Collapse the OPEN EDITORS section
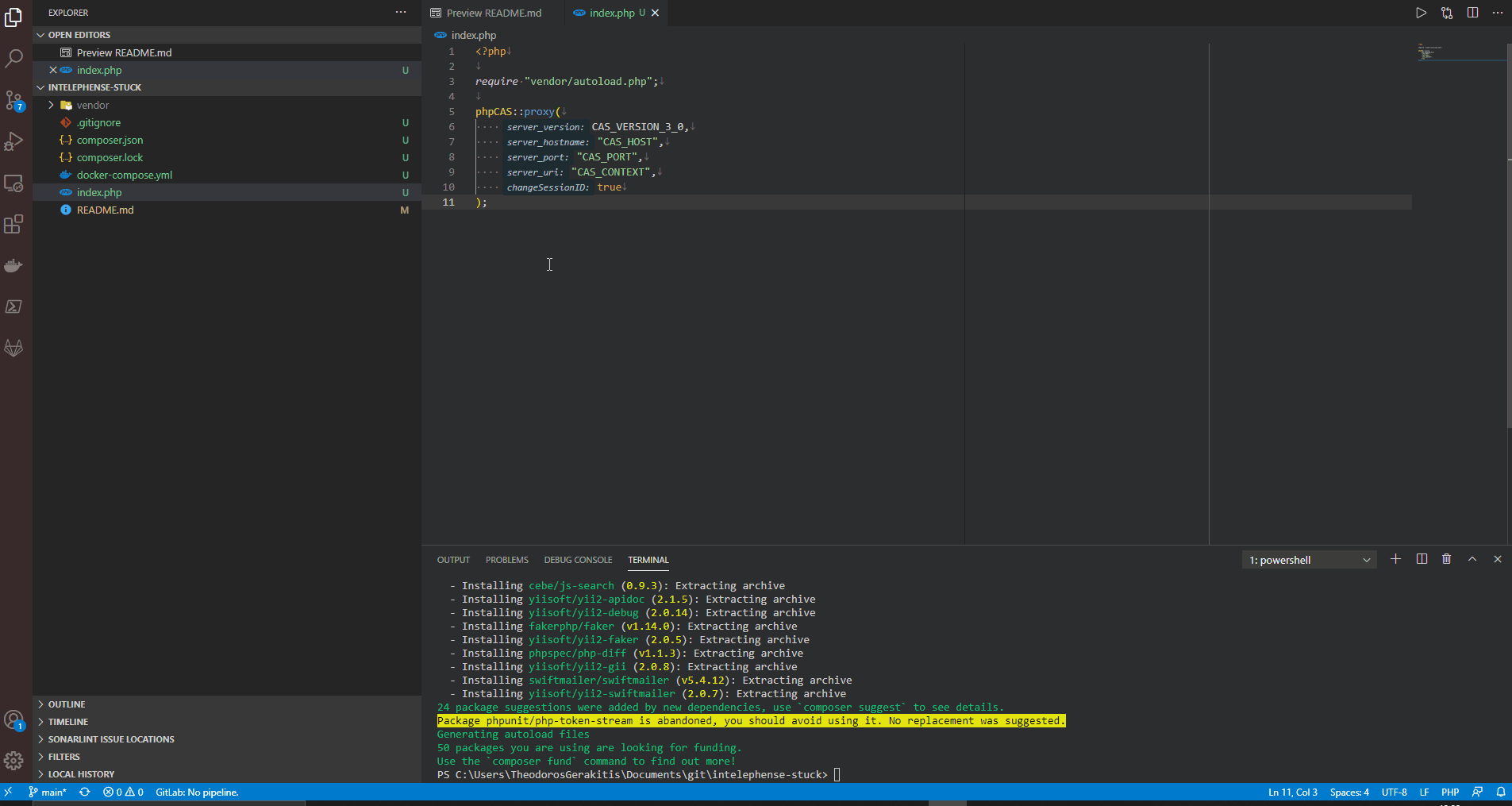1512x806 pixels. (79, 35)
